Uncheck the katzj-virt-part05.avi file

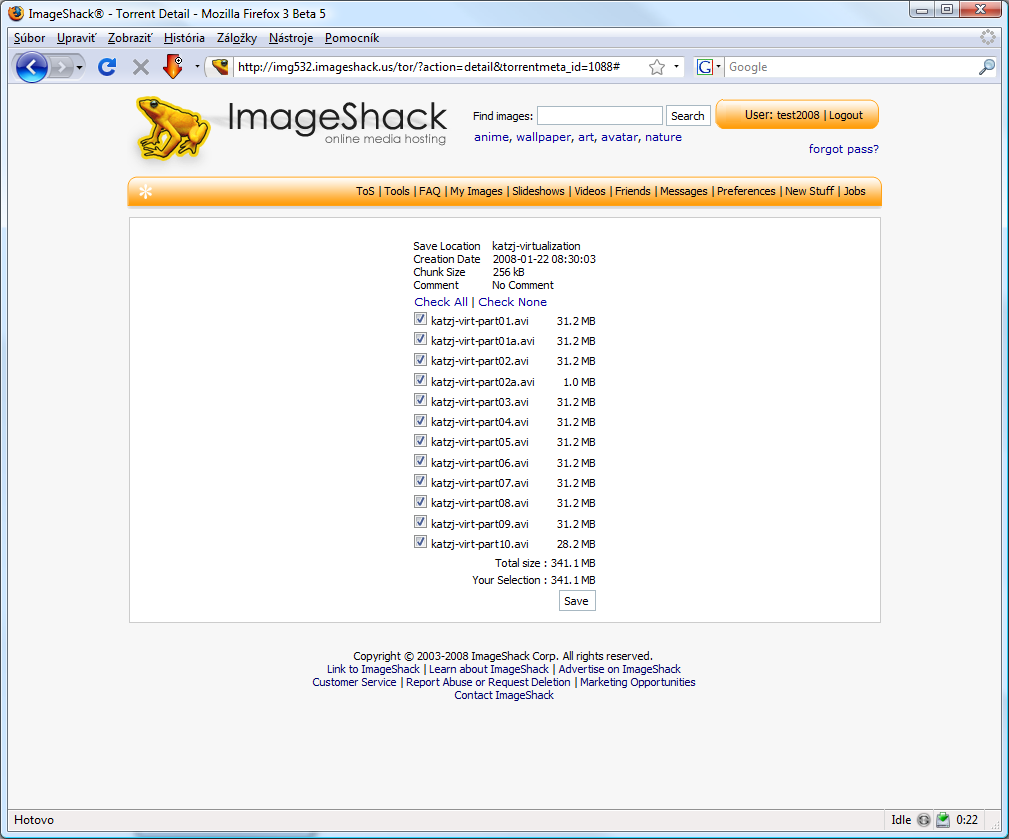coord(420,441)
